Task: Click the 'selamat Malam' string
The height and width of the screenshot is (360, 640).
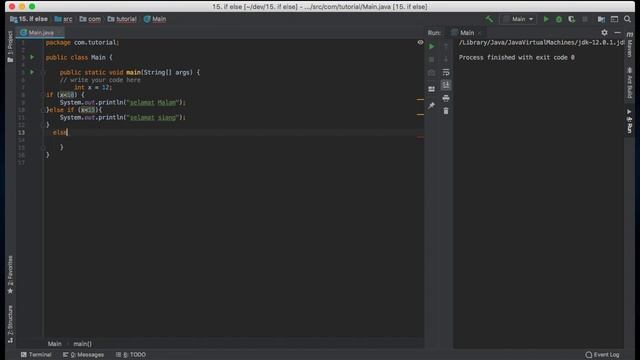Action: [x=153, y=102]
